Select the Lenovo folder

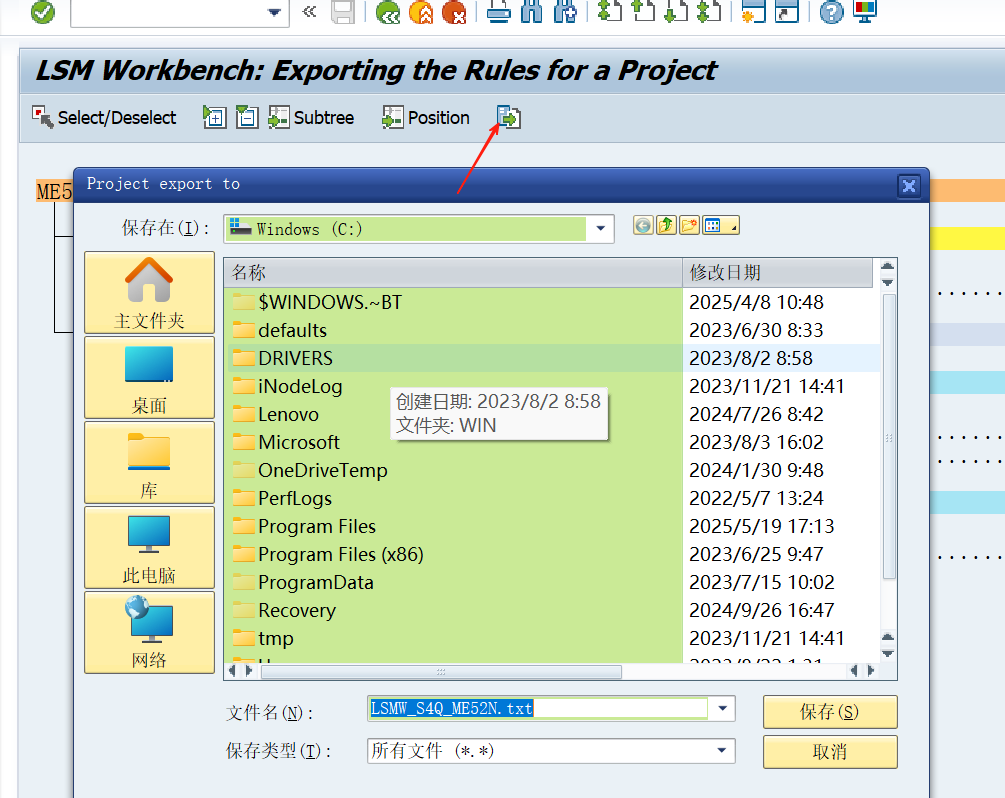[276, 414]
